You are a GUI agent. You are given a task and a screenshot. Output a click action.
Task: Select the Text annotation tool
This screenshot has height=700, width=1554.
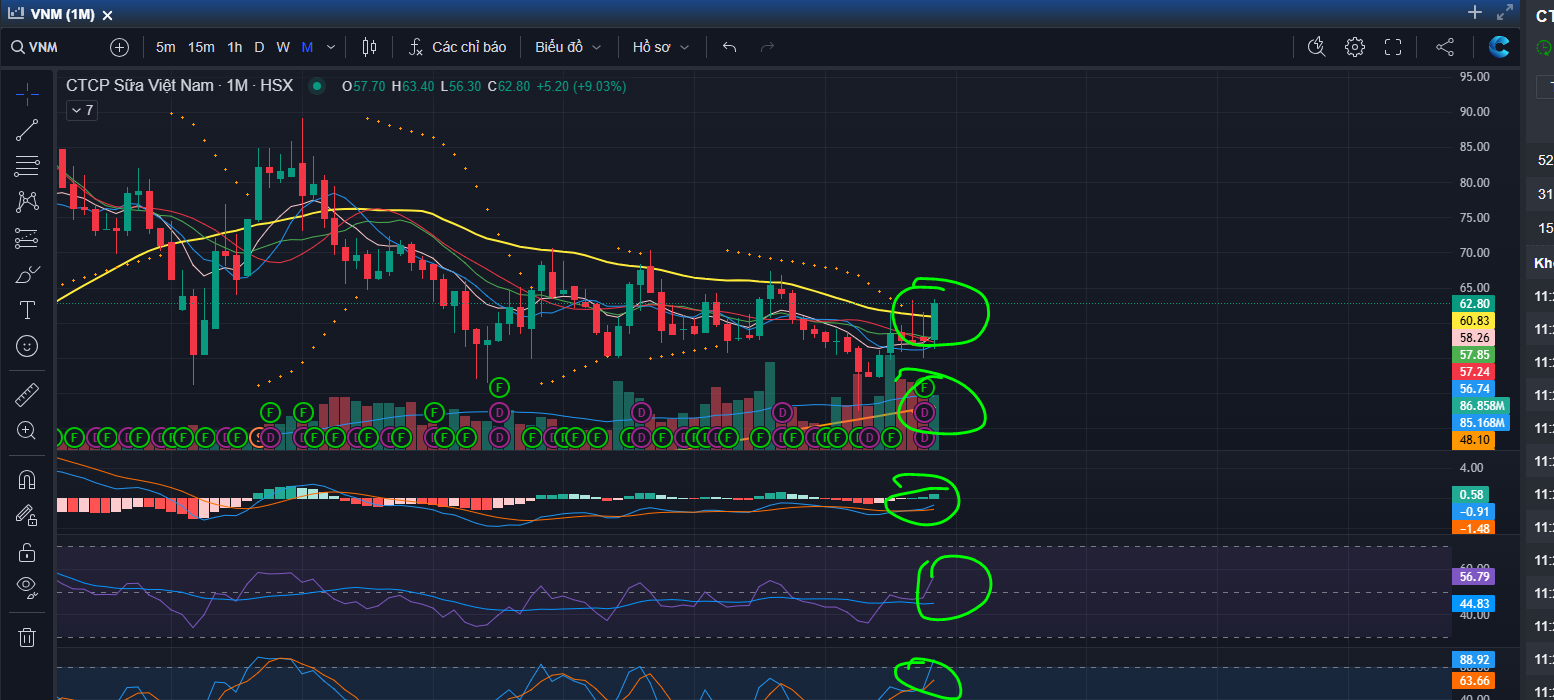click(x=27, y=310)
